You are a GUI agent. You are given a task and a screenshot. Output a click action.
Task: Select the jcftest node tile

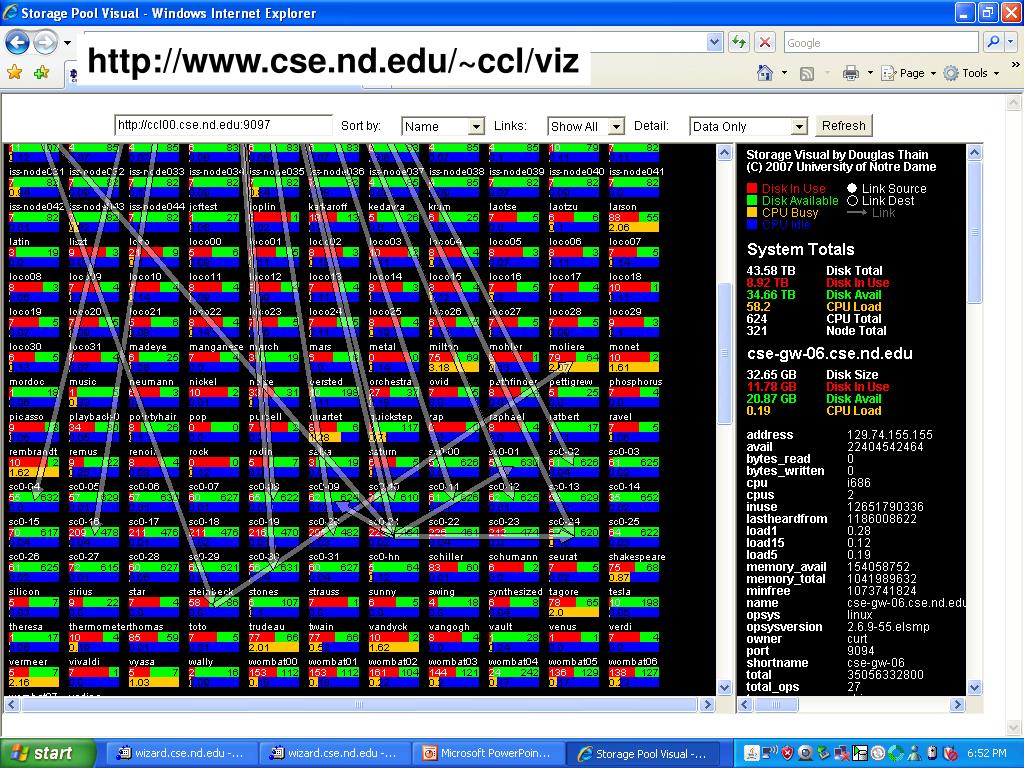click(214, 217)
